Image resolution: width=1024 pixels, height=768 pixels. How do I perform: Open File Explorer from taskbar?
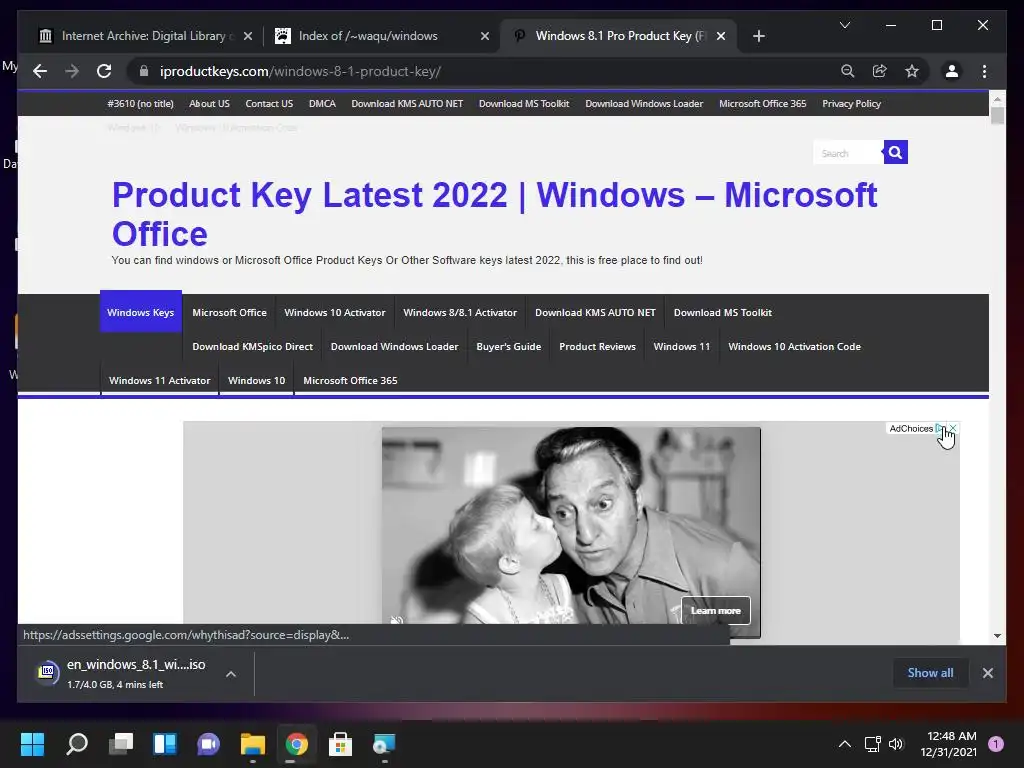click(253, 744)
